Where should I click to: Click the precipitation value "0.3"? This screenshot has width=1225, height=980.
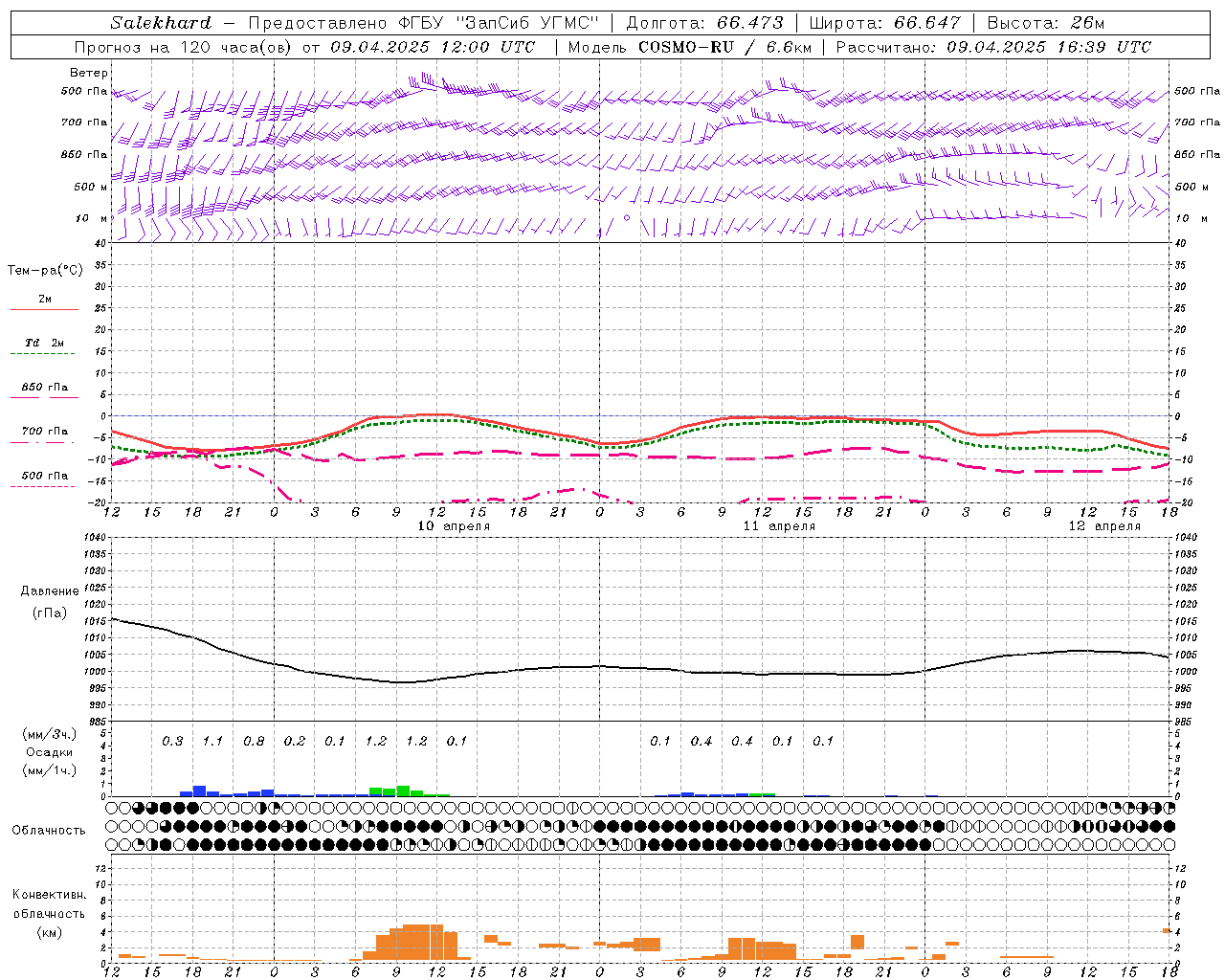pos(172,742)
